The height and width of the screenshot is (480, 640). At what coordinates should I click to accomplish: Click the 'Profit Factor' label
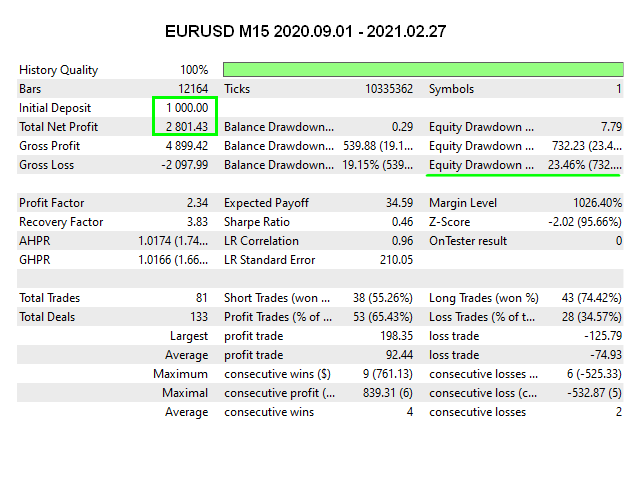coord(51,203)
